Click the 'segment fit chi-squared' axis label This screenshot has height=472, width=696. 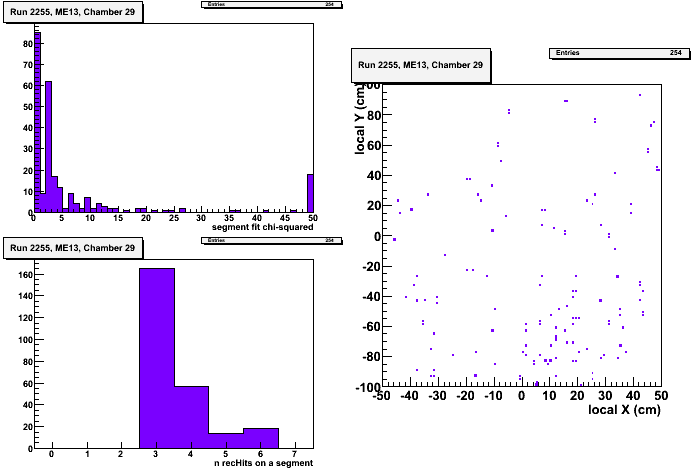point(262,227)
